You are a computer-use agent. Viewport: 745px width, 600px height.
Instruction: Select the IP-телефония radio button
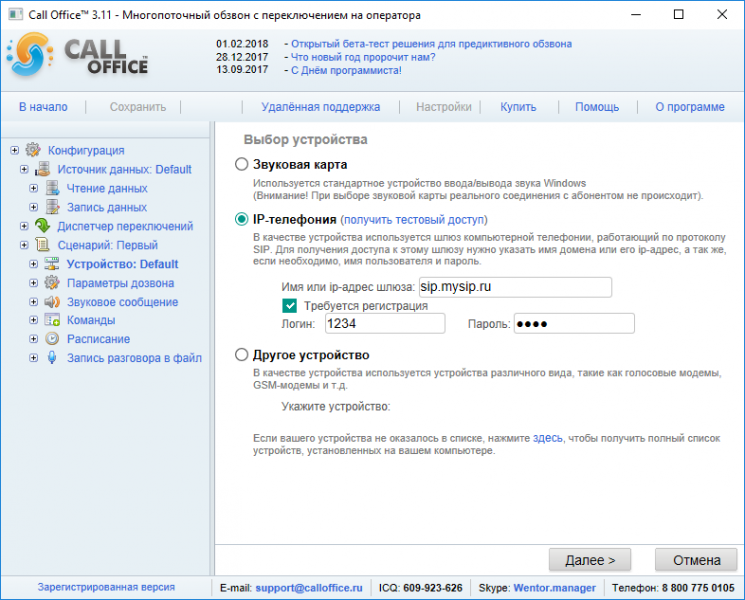(x=241, y=219)
